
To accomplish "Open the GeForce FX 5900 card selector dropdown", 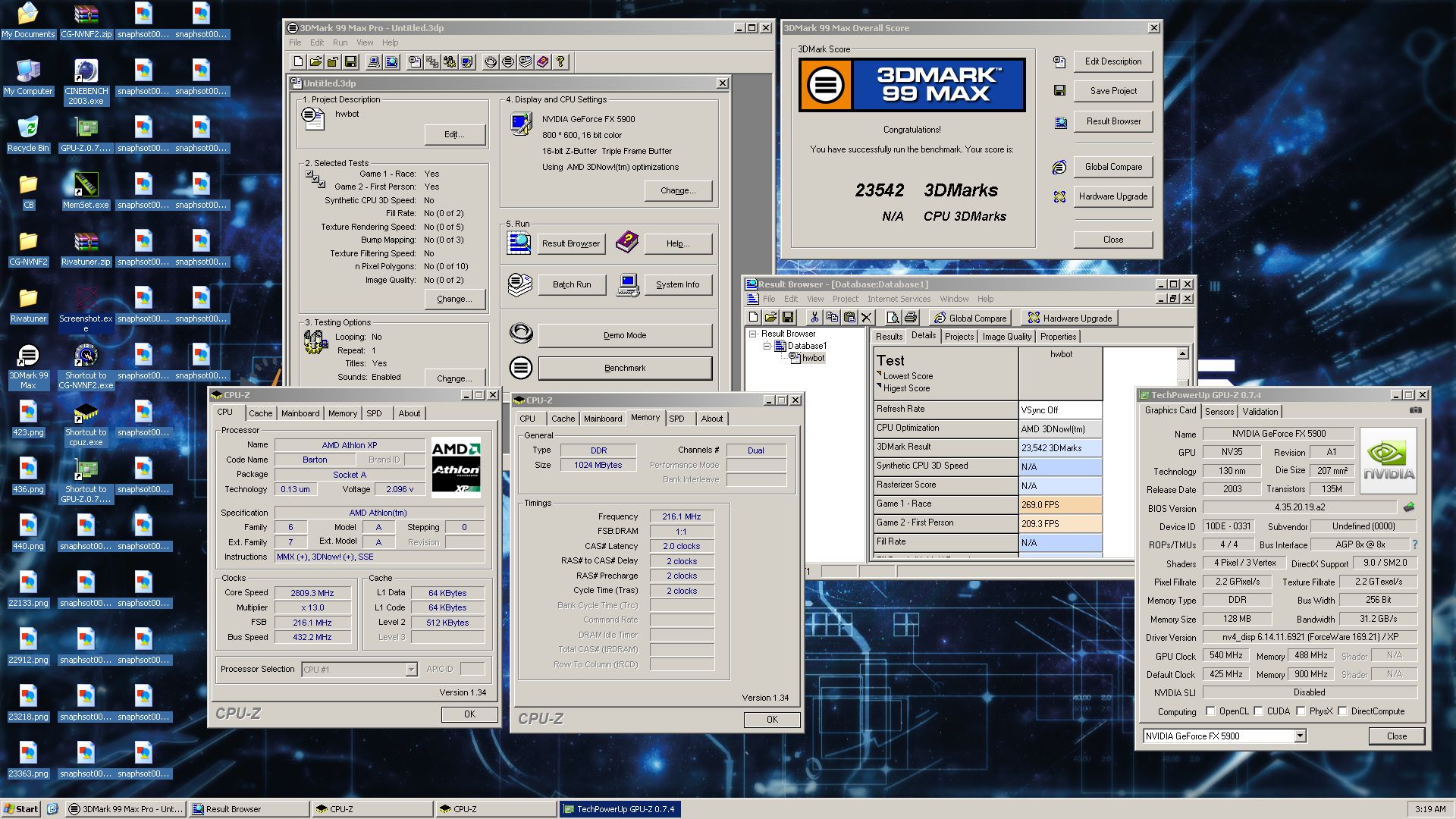I will coord(1300,736).
